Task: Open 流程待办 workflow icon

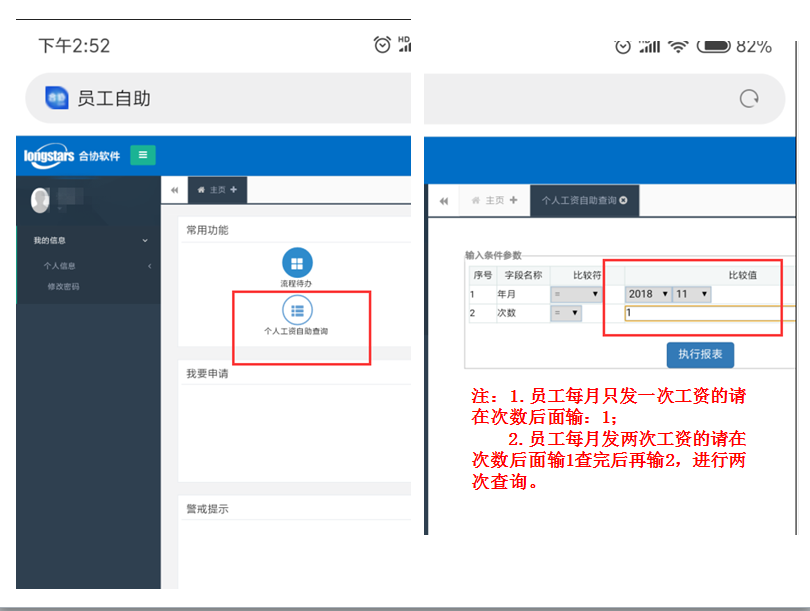Action: click(x=297, y=268)
